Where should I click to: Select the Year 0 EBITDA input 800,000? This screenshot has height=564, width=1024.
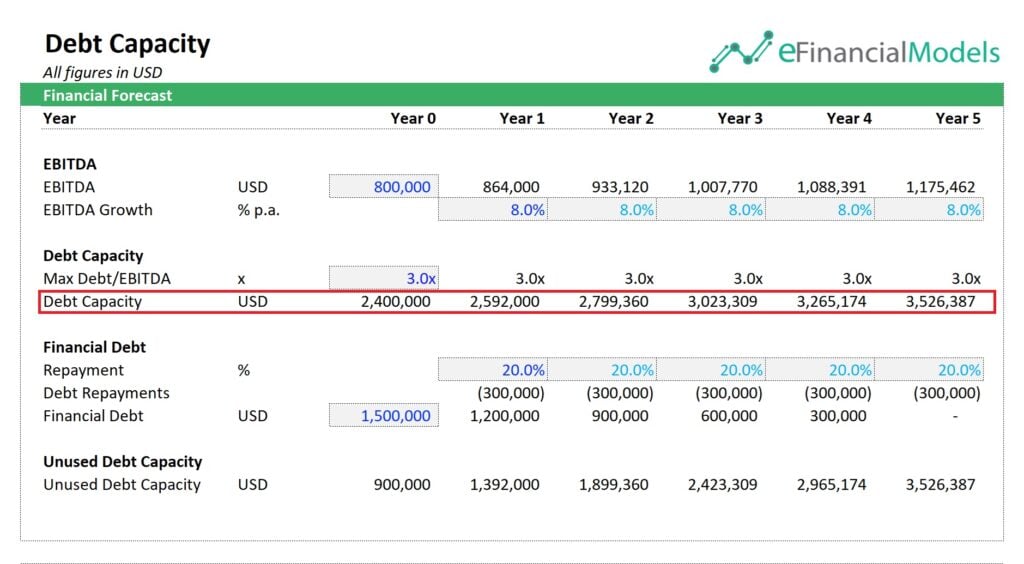click(384, 187)
